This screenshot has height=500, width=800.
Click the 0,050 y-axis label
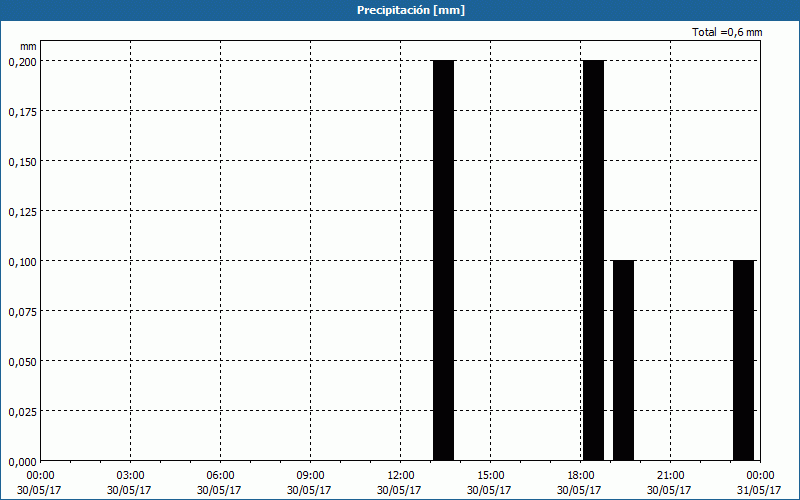(x=22, y=362)
